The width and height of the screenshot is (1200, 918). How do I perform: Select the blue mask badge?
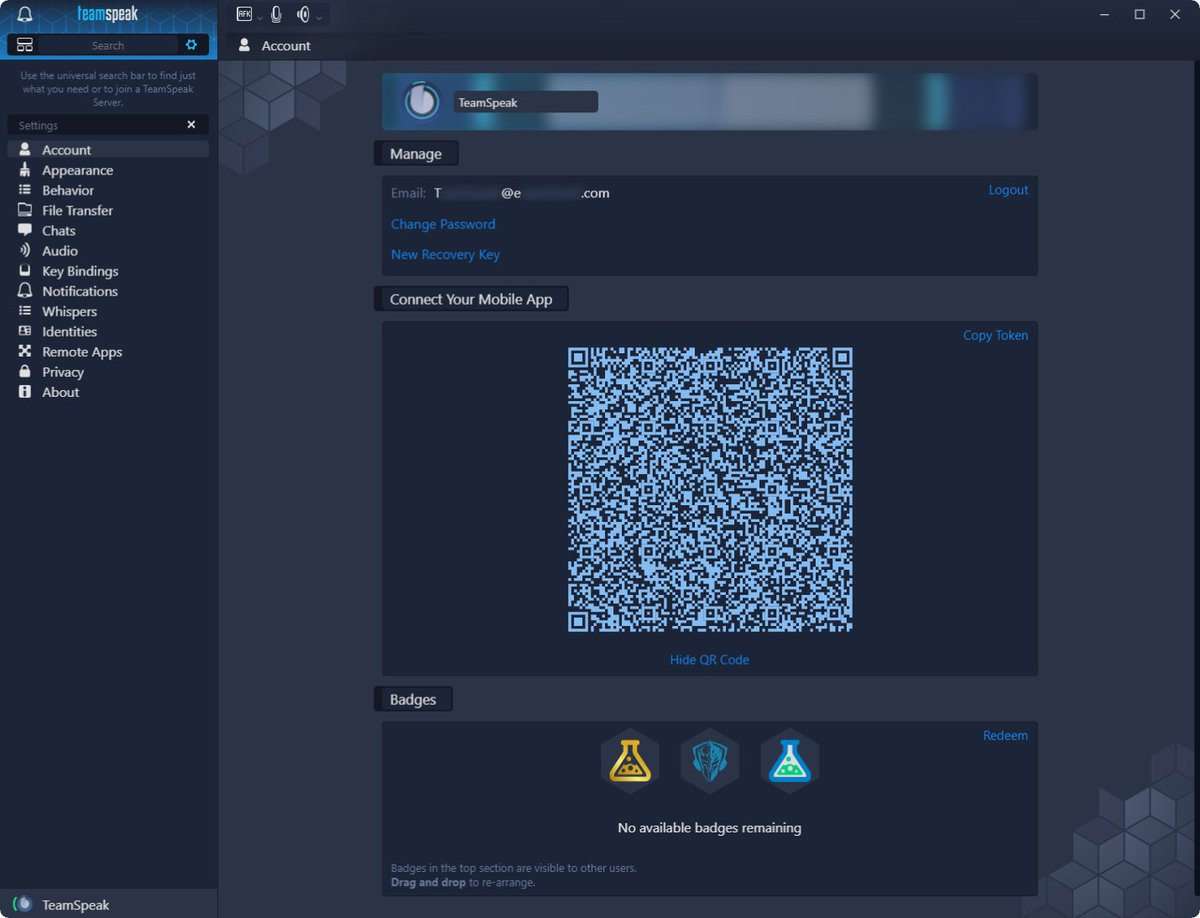click(x=710, y=761)
